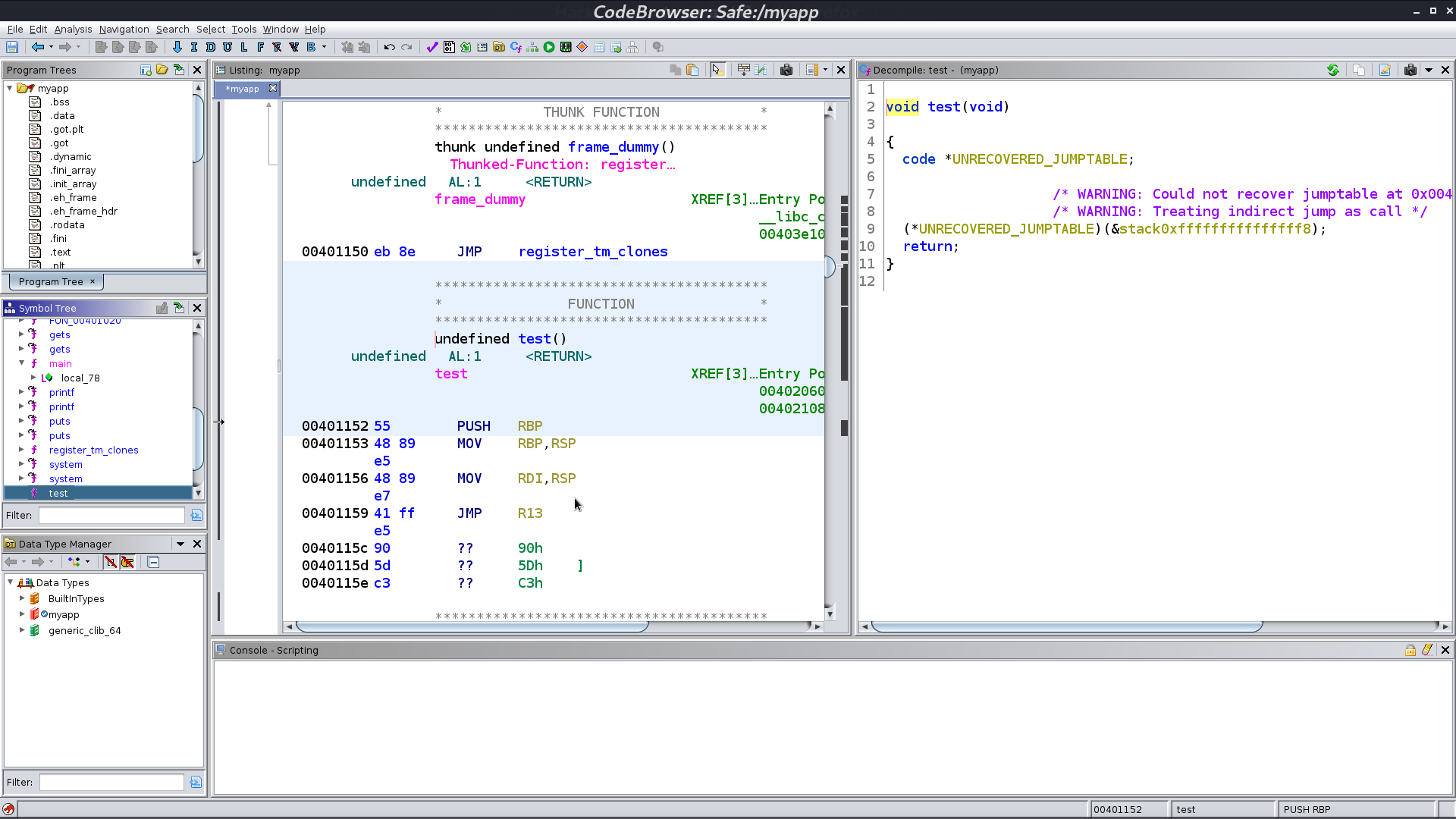Click the orange diamond toolbar icon
This screenshot has height=819, width=1456.
tap(582, 47)
